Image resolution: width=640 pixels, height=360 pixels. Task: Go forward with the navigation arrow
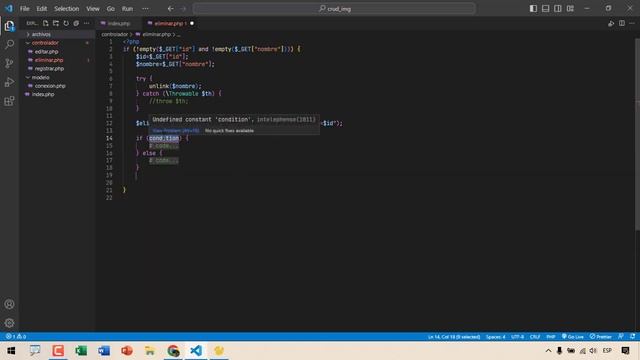183,9
